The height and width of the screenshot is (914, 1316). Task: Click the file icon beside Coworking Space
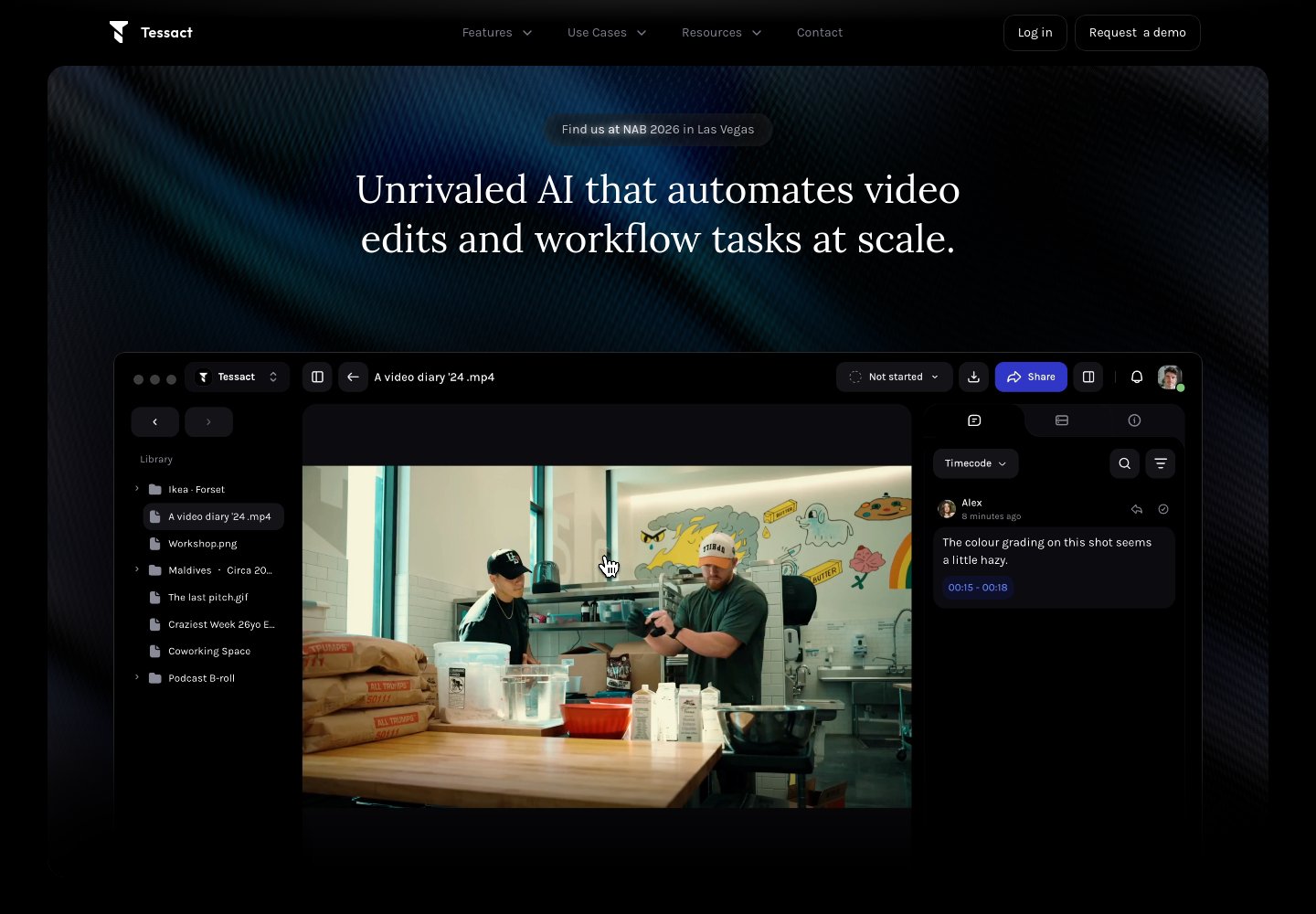coord(155,652)
